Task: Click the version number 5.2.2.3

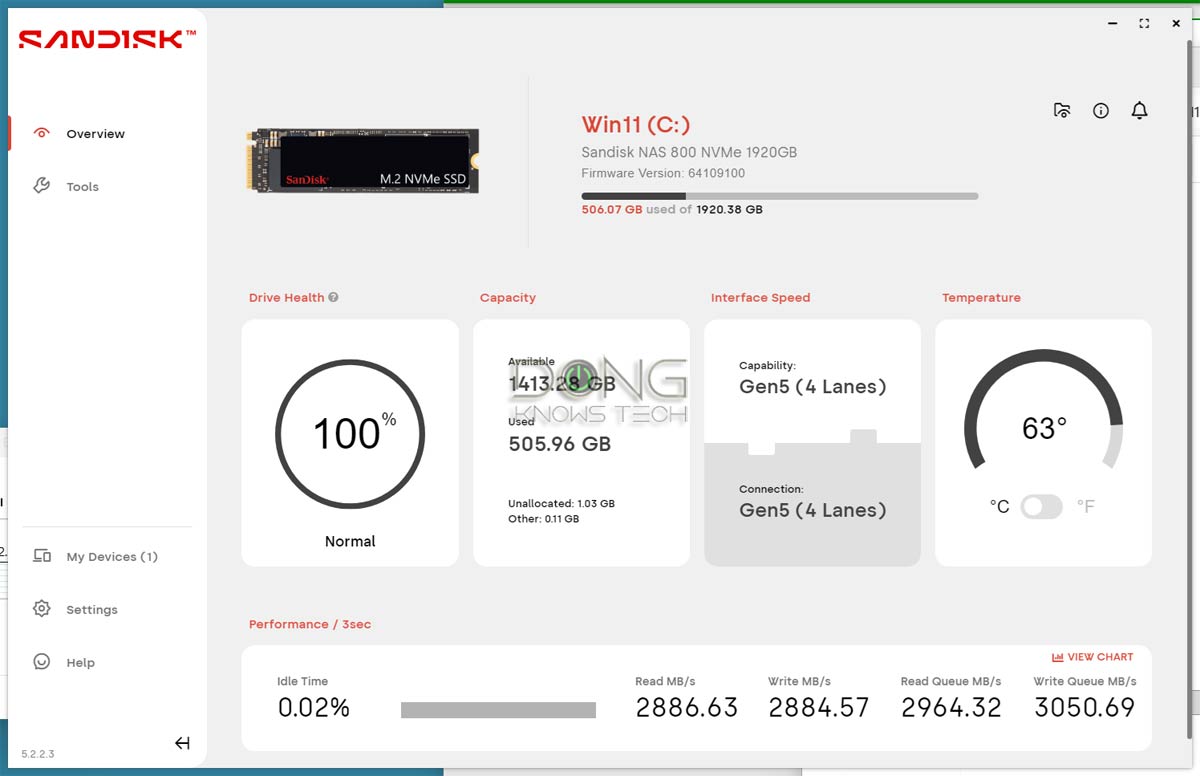Action: coord(38,754)
